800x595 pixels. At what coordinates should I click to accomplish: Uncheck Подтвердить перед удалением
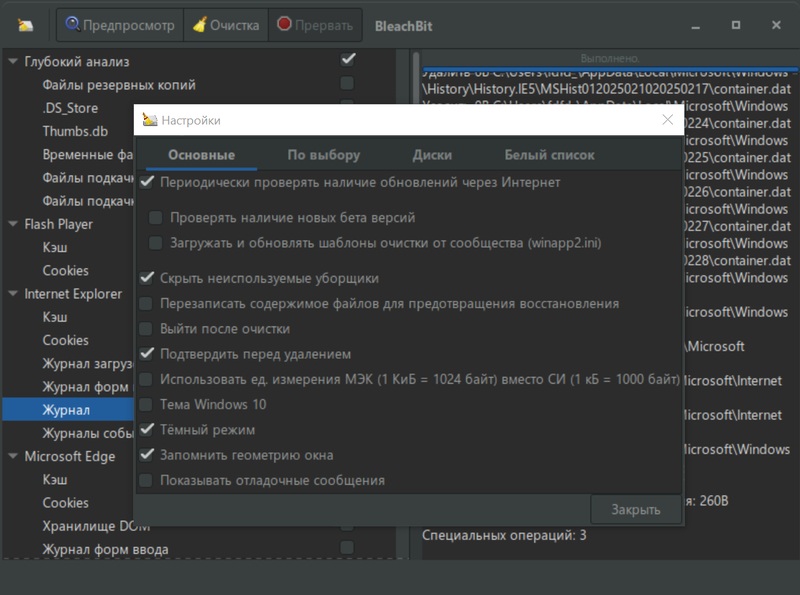(148, 354)
